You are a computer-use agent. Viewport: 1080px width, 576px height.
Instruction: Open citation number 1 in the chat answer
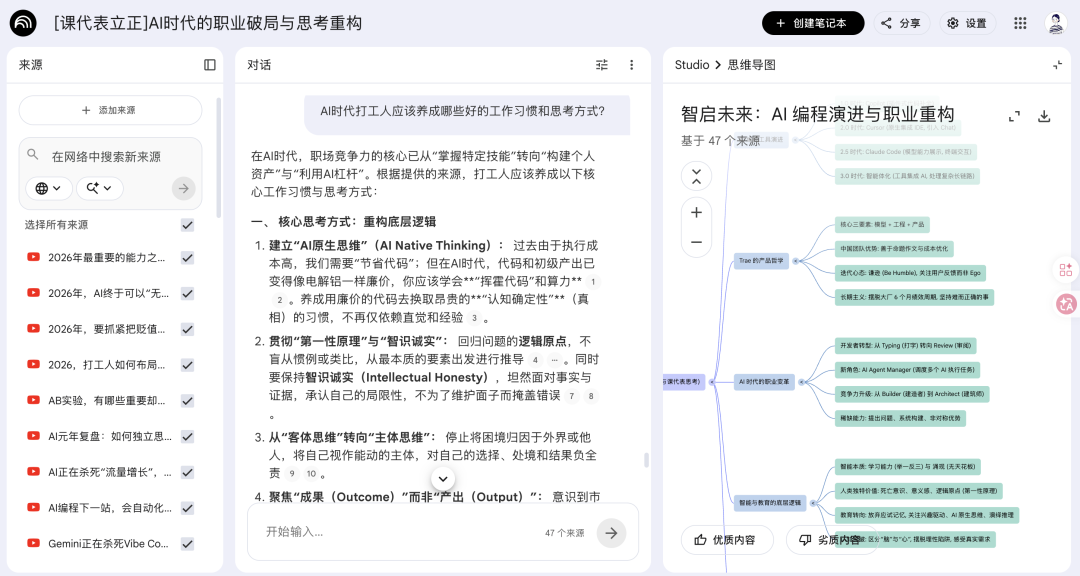tap(592, 281)
